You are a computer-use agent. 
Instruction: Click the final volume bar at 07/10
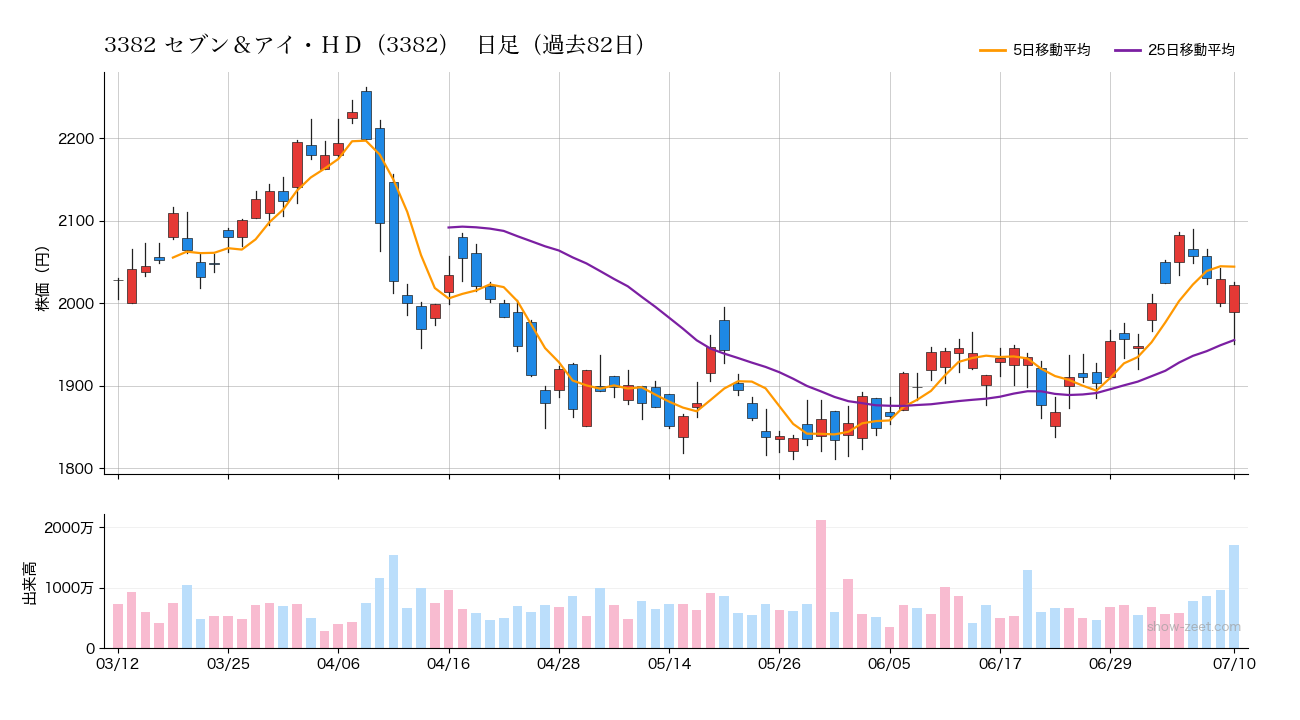tap(1234, 597)
